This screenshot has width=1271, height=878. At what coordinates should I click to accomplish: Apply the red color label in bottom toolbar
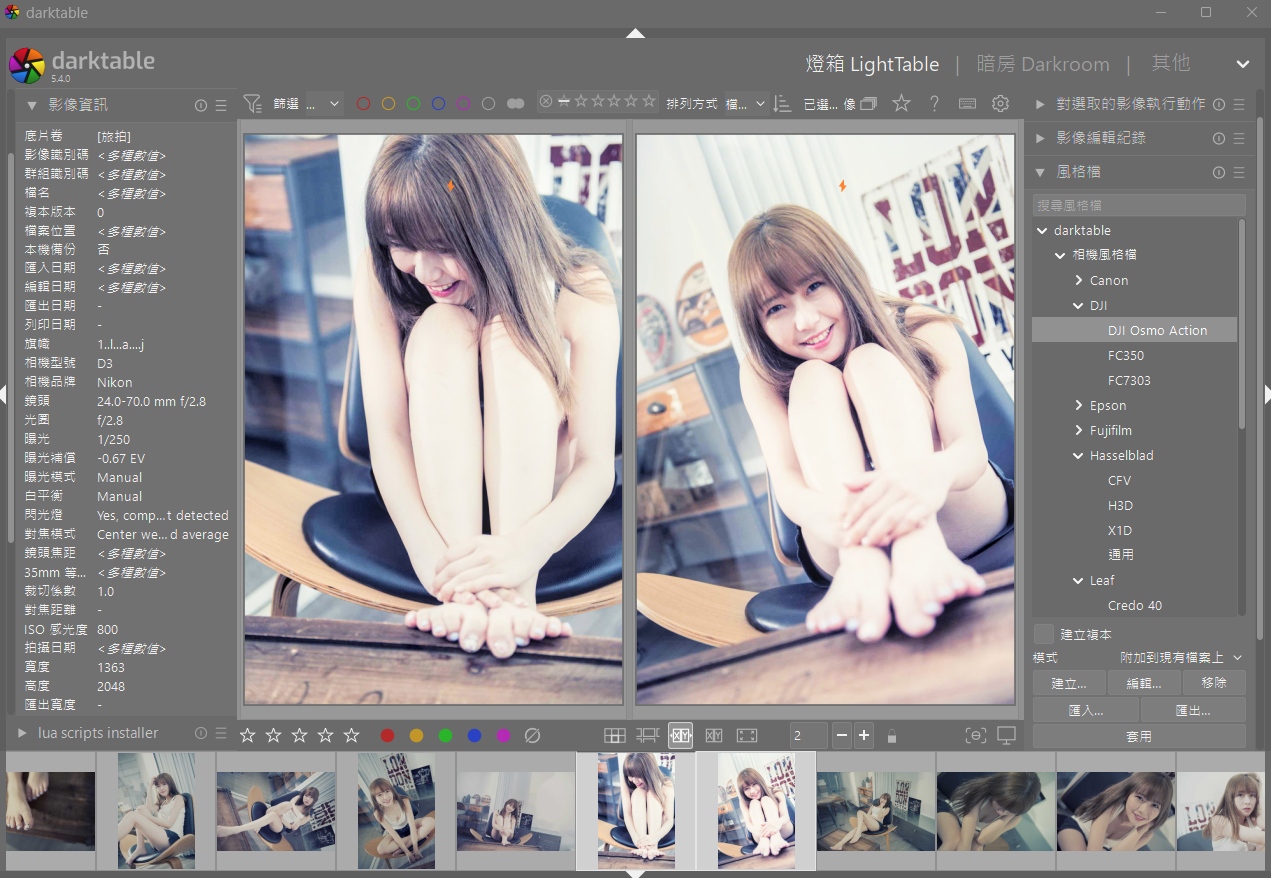tap(387, 735)
